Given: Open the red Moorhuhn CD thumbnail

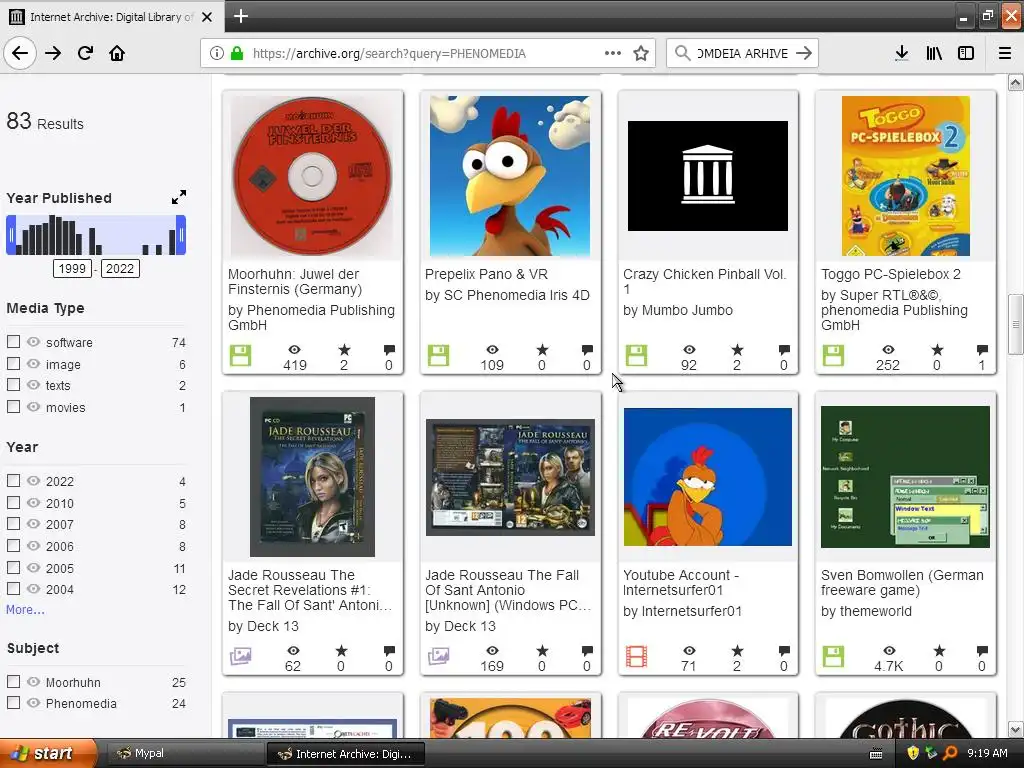Looking at the screenshot, I should click(x=312, y=176).
